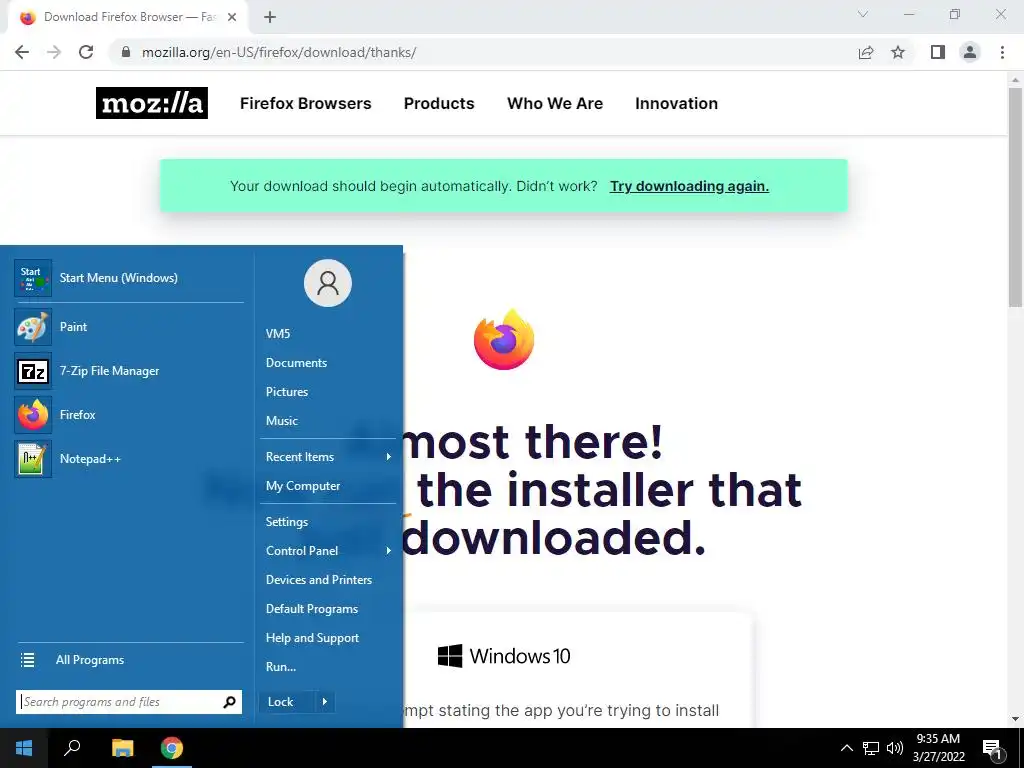Viewport: 1024px width, 768px height.
Task: Click Windows Start button on taskbar
Action: coord(24,748)
